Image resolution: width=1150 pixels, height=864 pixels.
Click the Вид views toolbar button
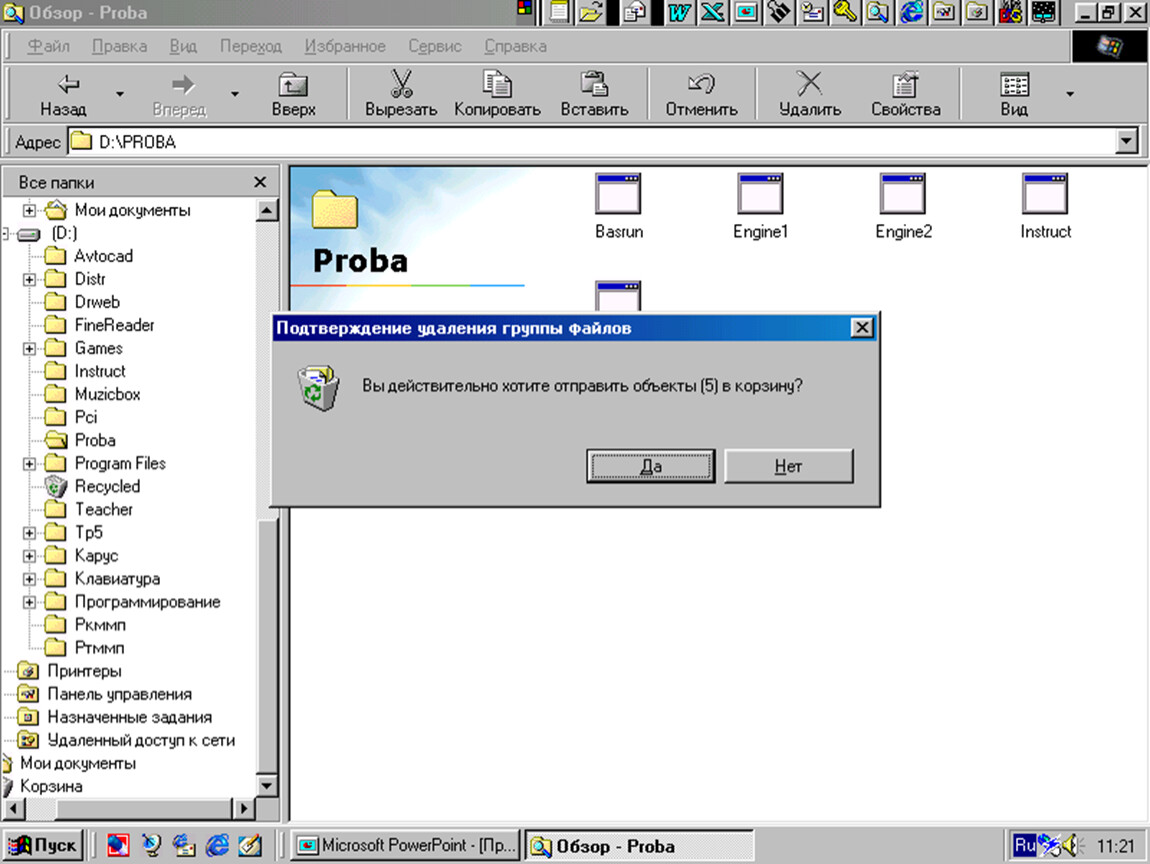(x=1014, y=95)
